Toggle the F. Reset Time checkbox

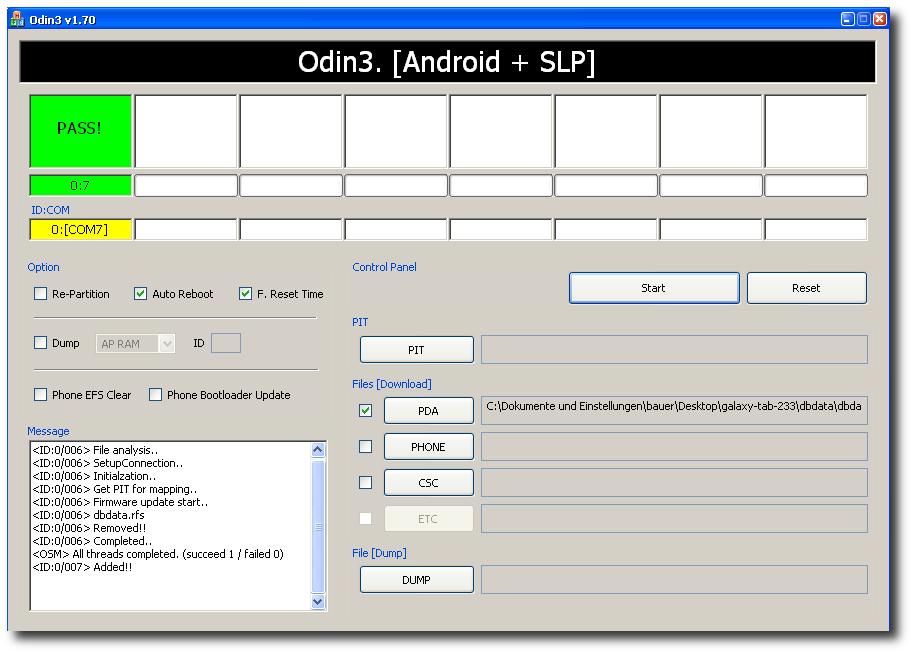(245, 294)
